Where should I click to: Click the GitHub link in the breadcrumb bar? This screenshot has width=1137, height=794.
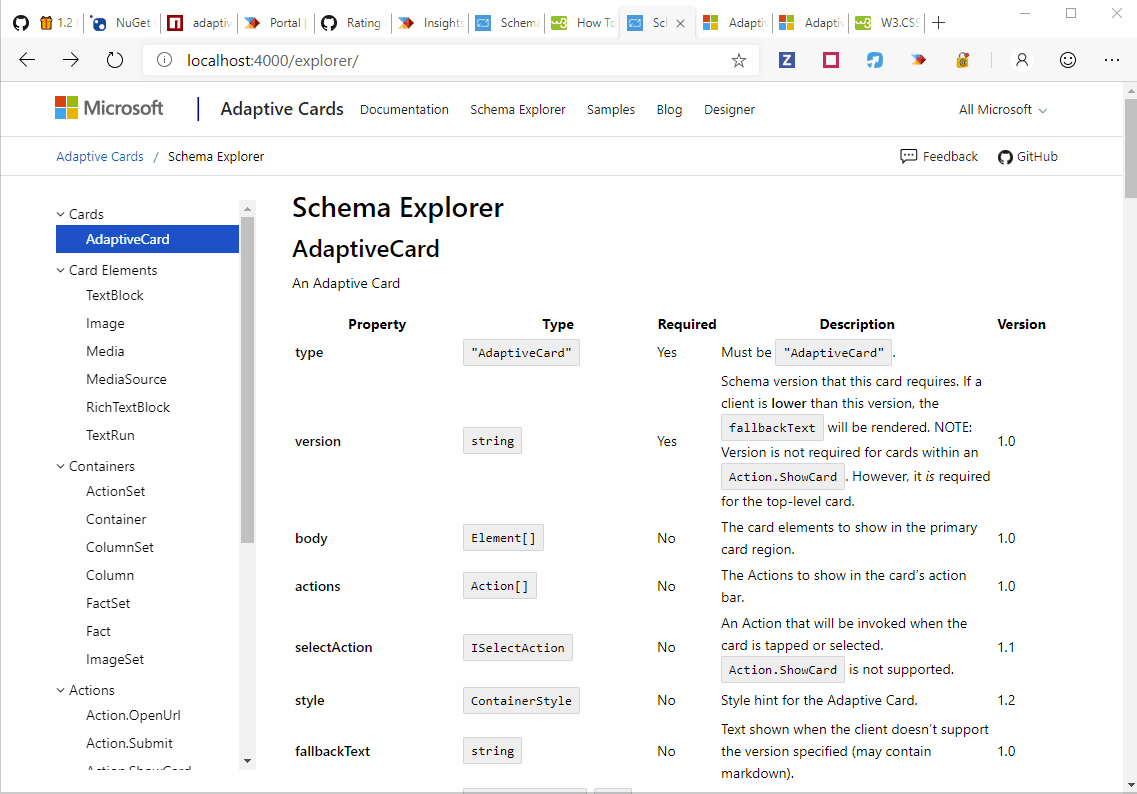(x=1028, y=157)
